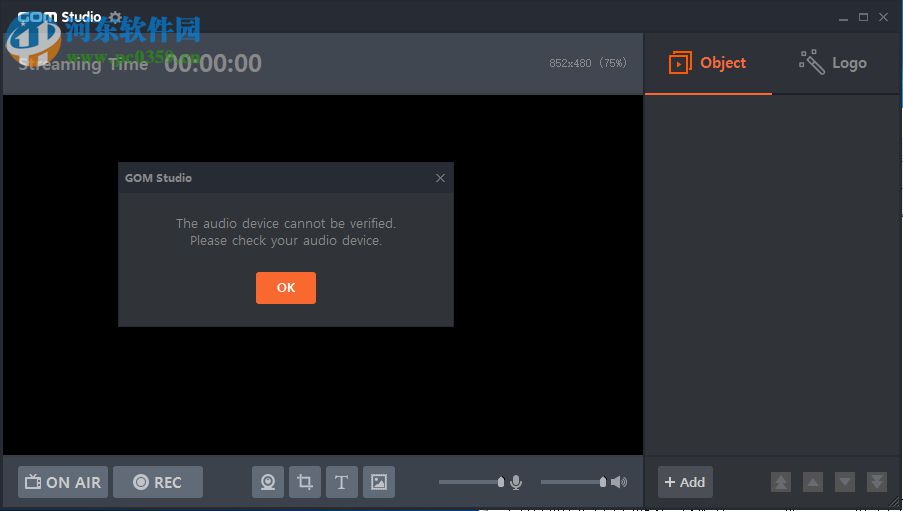Move object up one level
Viewport: 903px width, 511px height.
click(x=813, y=482)
